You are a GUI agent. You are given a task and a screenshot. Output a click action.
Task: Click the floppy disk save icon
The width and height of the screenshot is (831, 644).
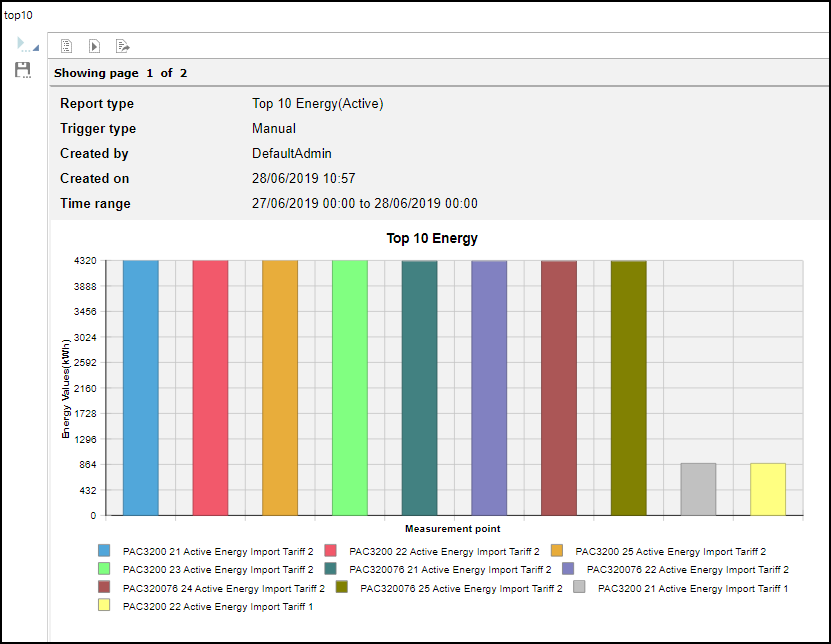(x=23, y=70)
